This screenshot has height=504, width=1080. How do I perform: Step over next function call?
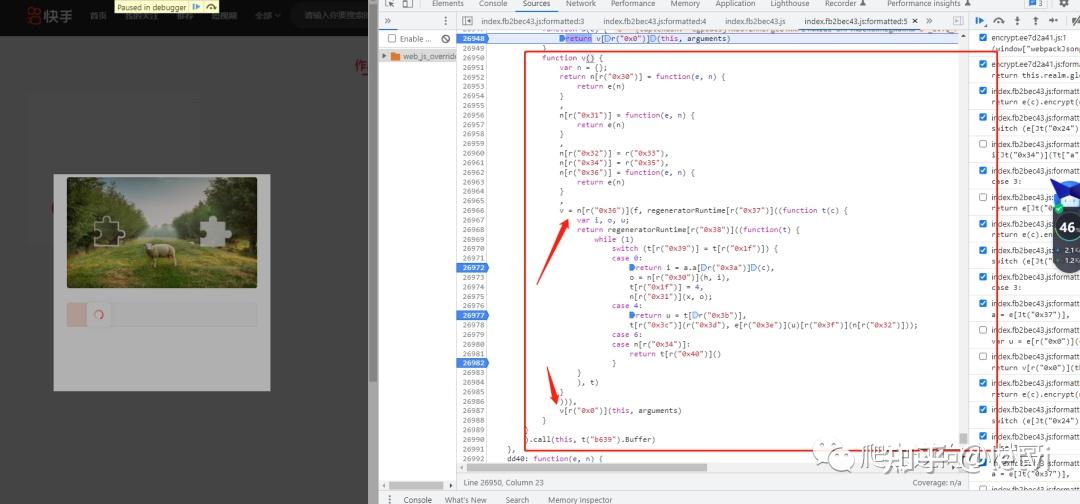coord(999,21)
